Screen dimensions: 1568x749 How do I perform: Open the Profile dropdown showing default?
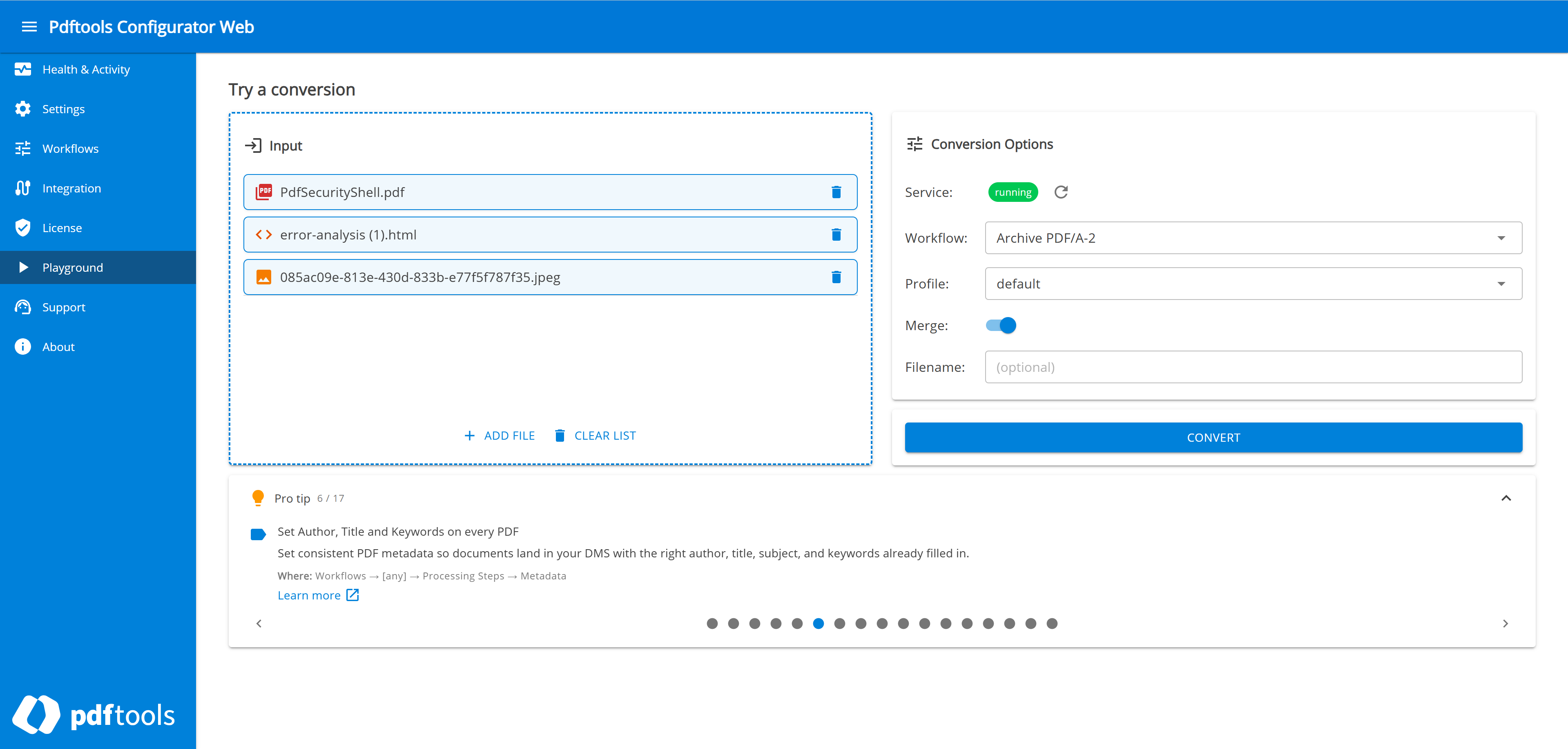[x=1254, y=284]
